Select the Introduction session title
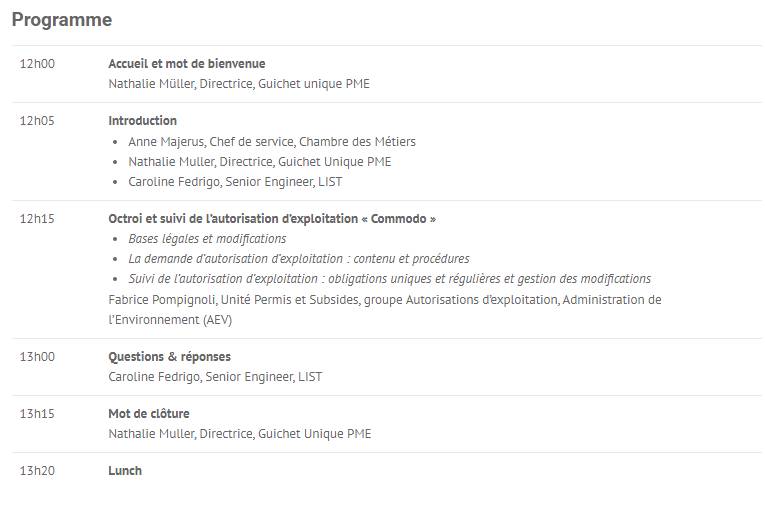This screenshot has height=520, width=765. click(x=142, y=121)
